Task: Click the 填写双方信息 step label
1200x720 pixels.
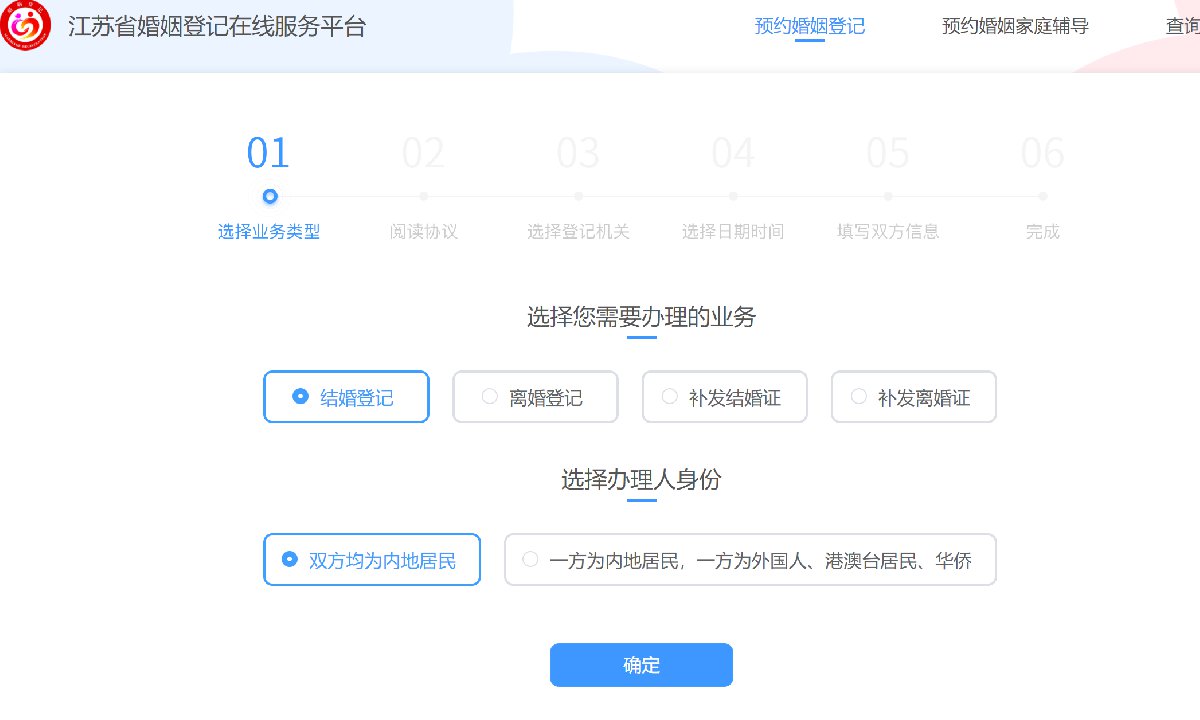Action: pos(888,232)
